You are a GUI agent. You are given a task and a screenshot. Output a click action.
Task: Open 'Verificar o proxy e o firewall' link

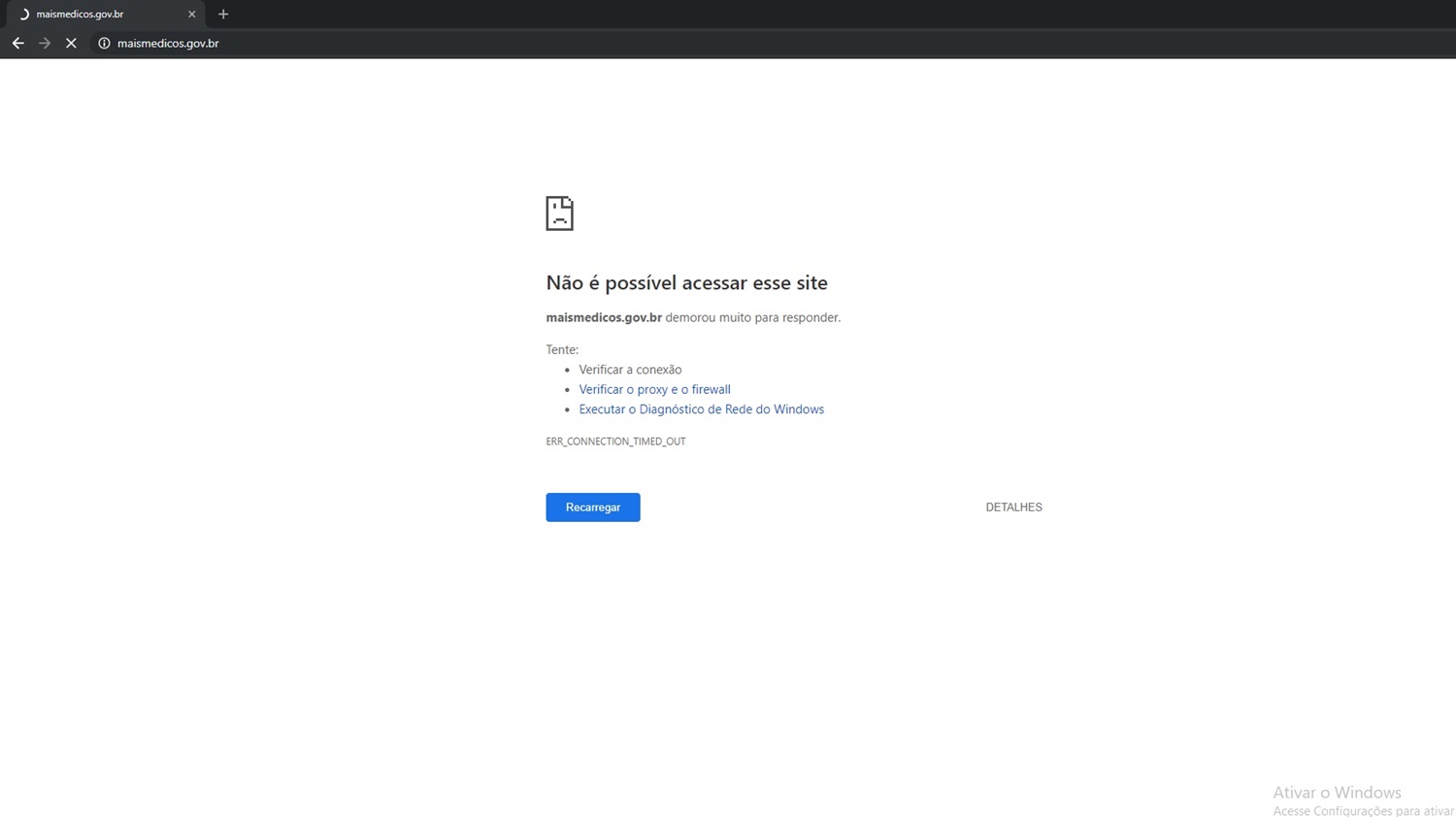tap(654, 389)
